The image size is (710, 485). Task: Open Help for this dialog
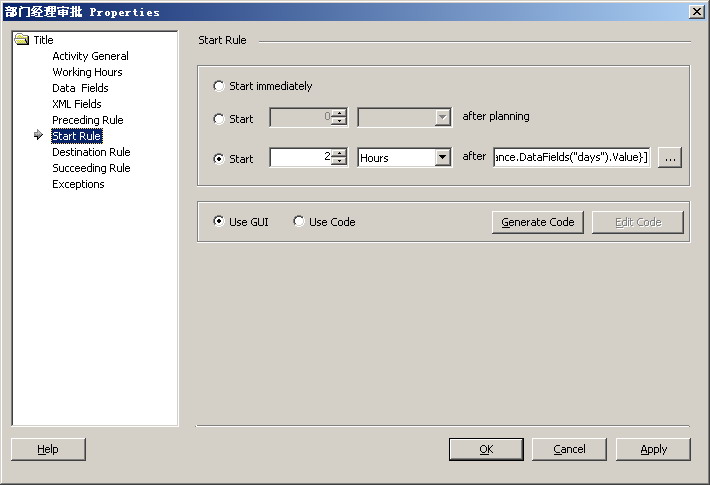coord(48,449)
